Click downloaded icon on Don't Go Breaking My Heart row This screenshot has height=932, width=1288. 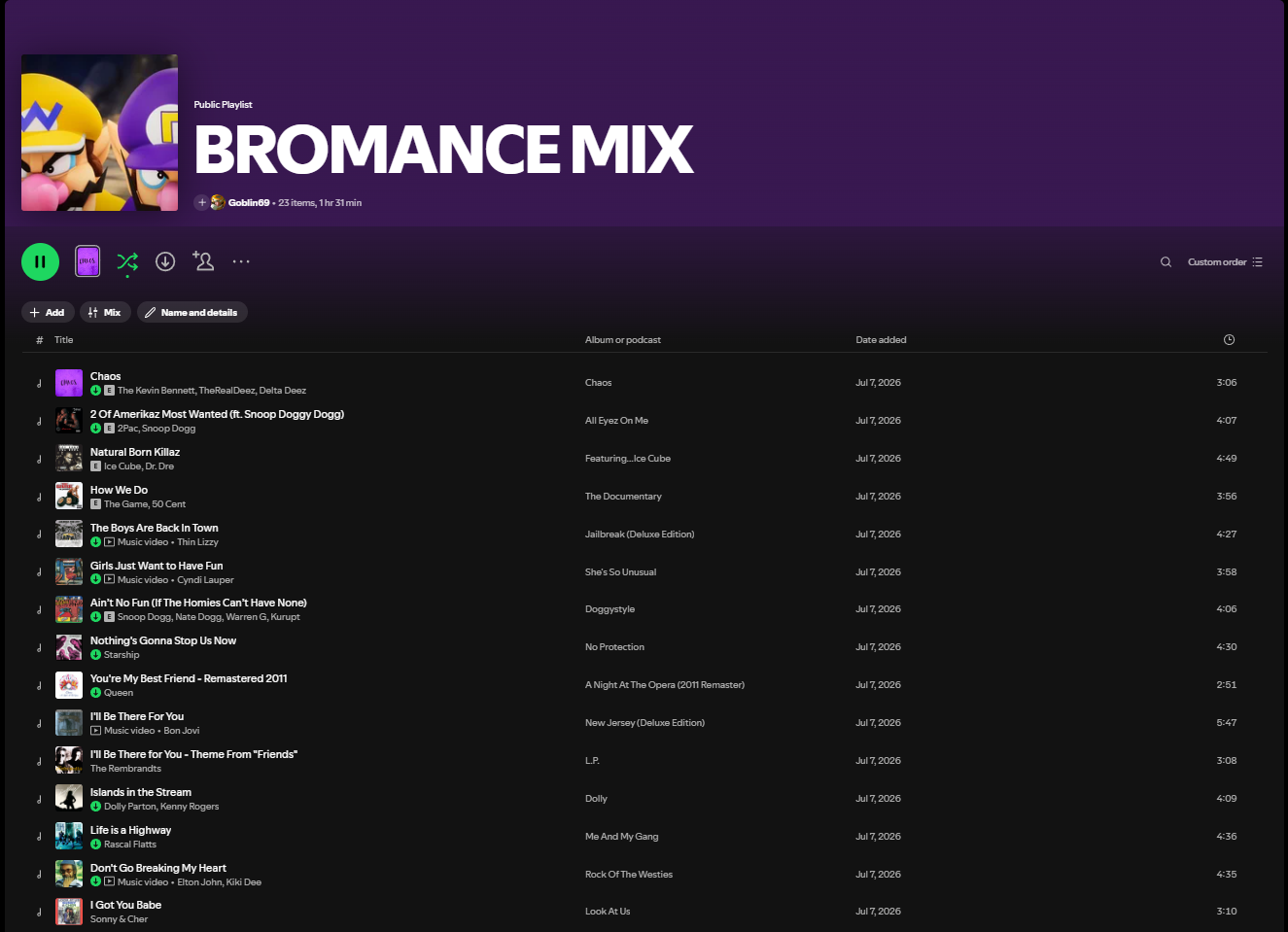tap(96, 882)
